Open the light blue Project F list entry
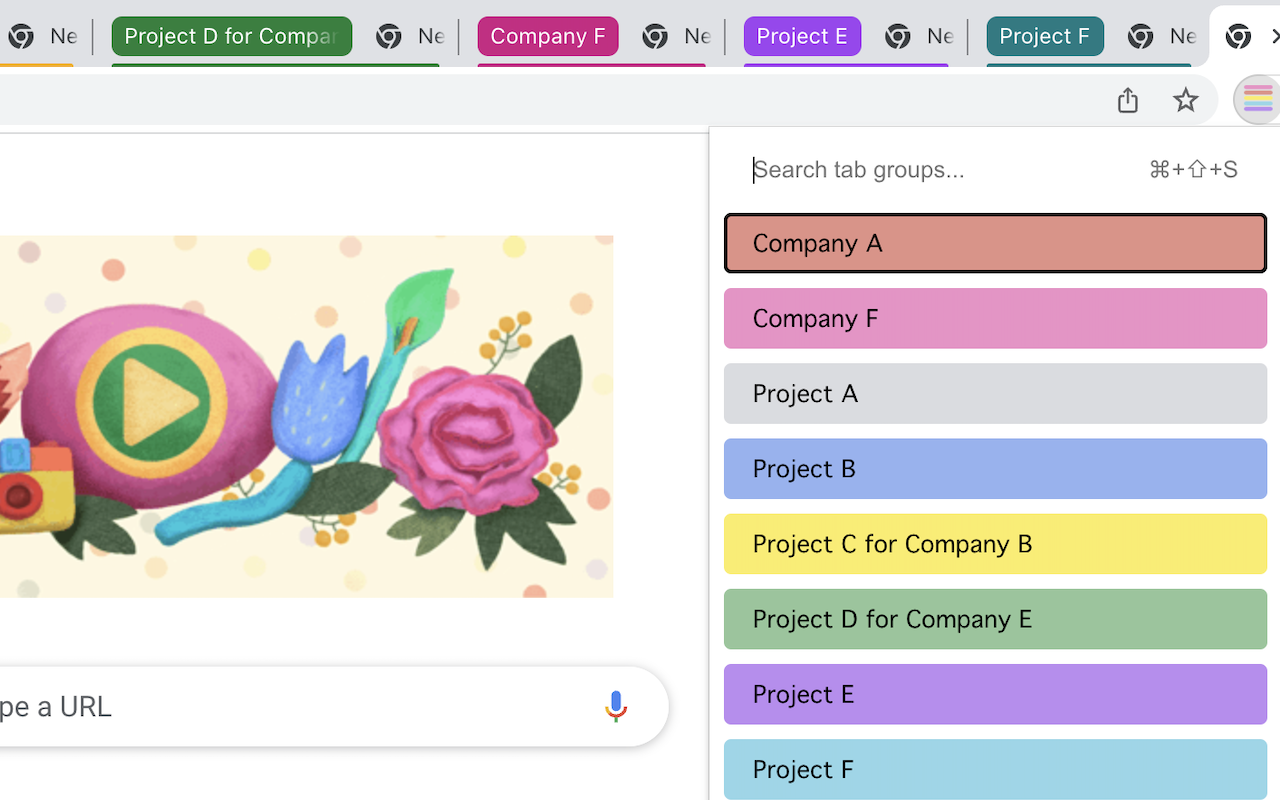Viewport: 1280px width, 800px height. pos(995,769)
